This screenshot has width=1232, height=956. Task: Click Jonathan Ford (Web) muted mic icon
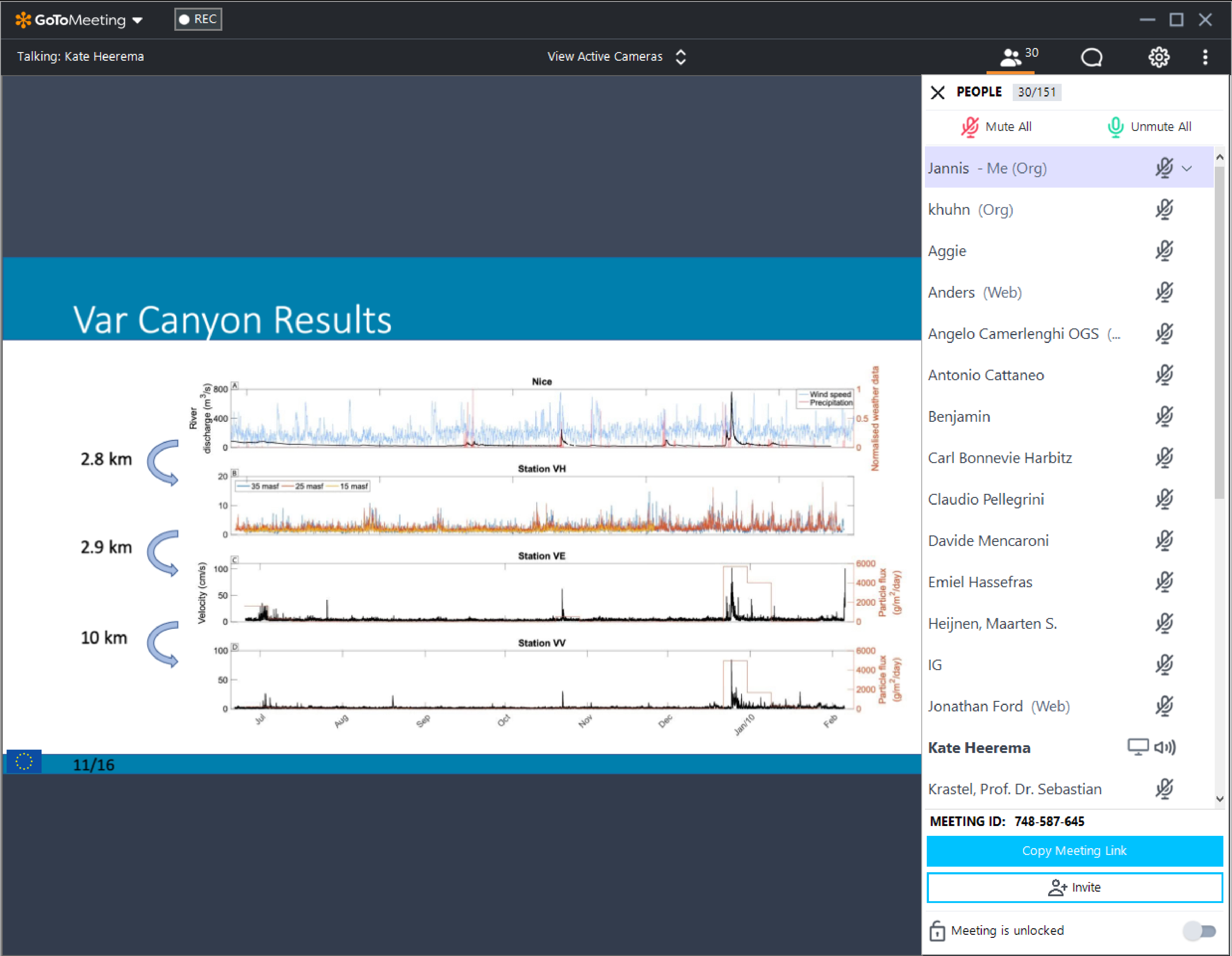(1164, 706)
